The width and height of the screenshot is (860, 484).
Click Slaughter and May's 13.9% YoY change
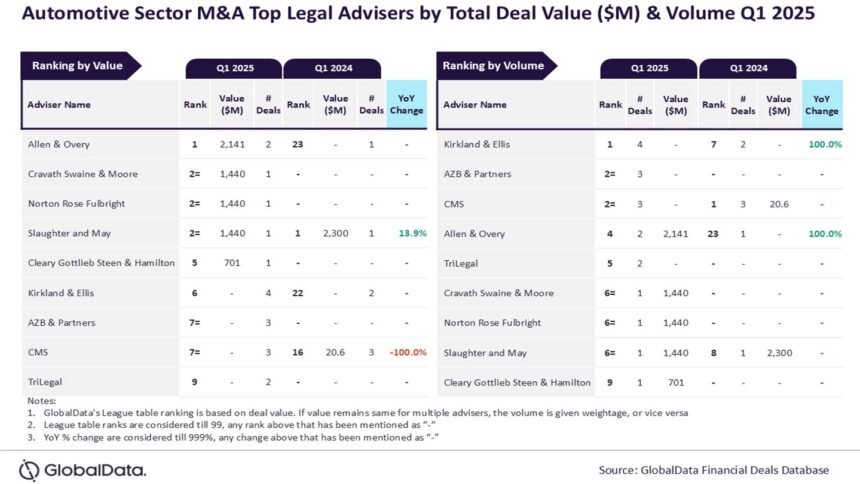point(412,233)
